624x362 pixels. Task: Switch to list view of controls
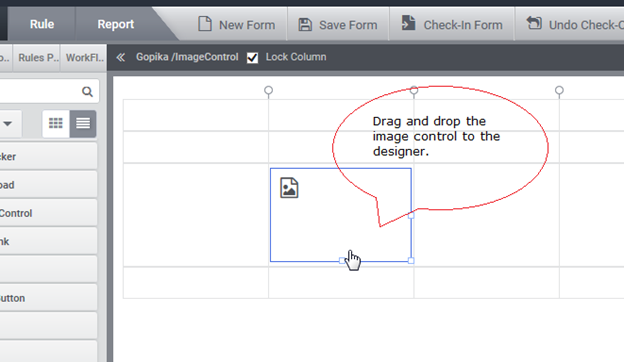pos(83,123)
